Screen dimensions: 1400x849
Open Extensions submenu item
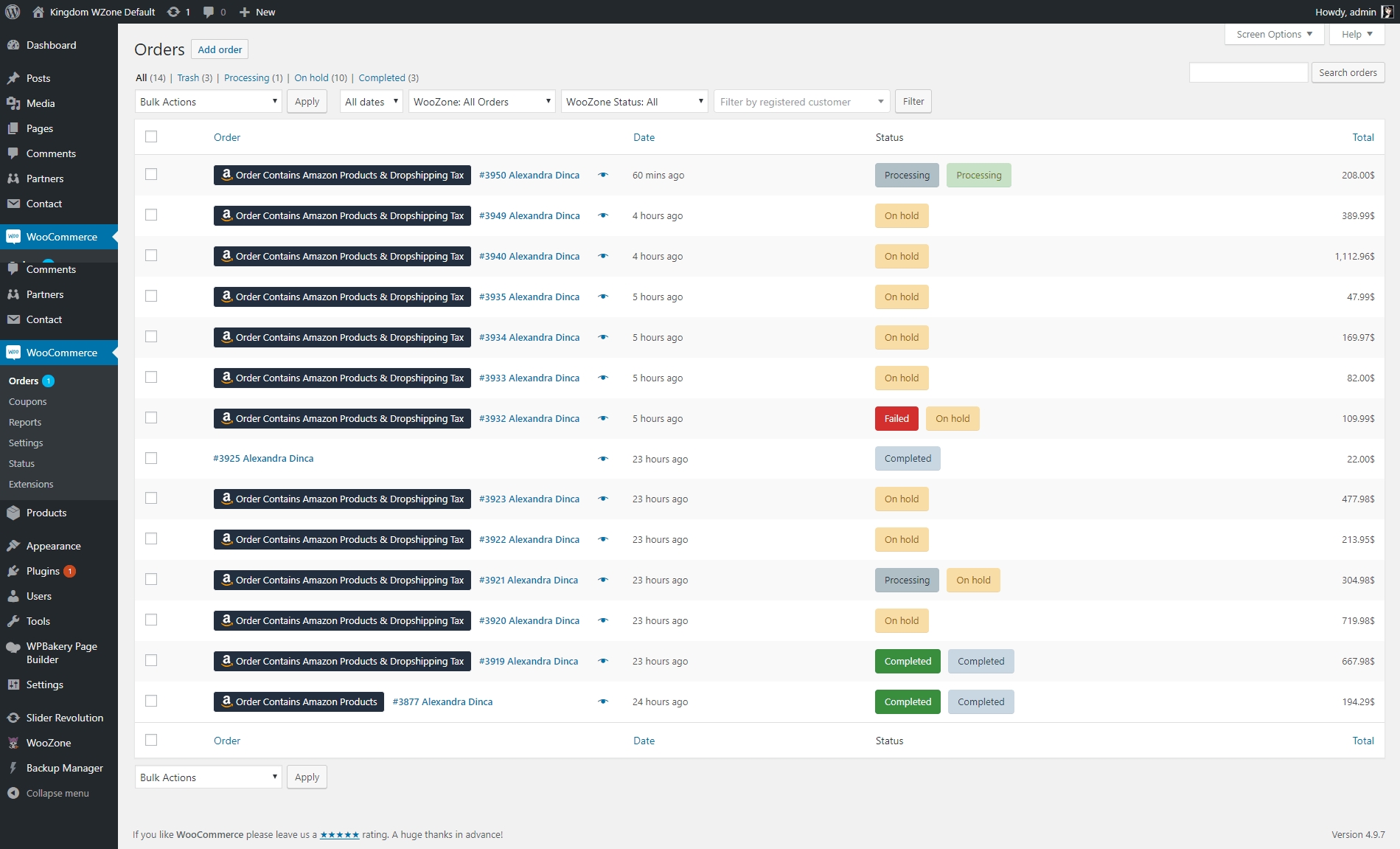(31, 485)
